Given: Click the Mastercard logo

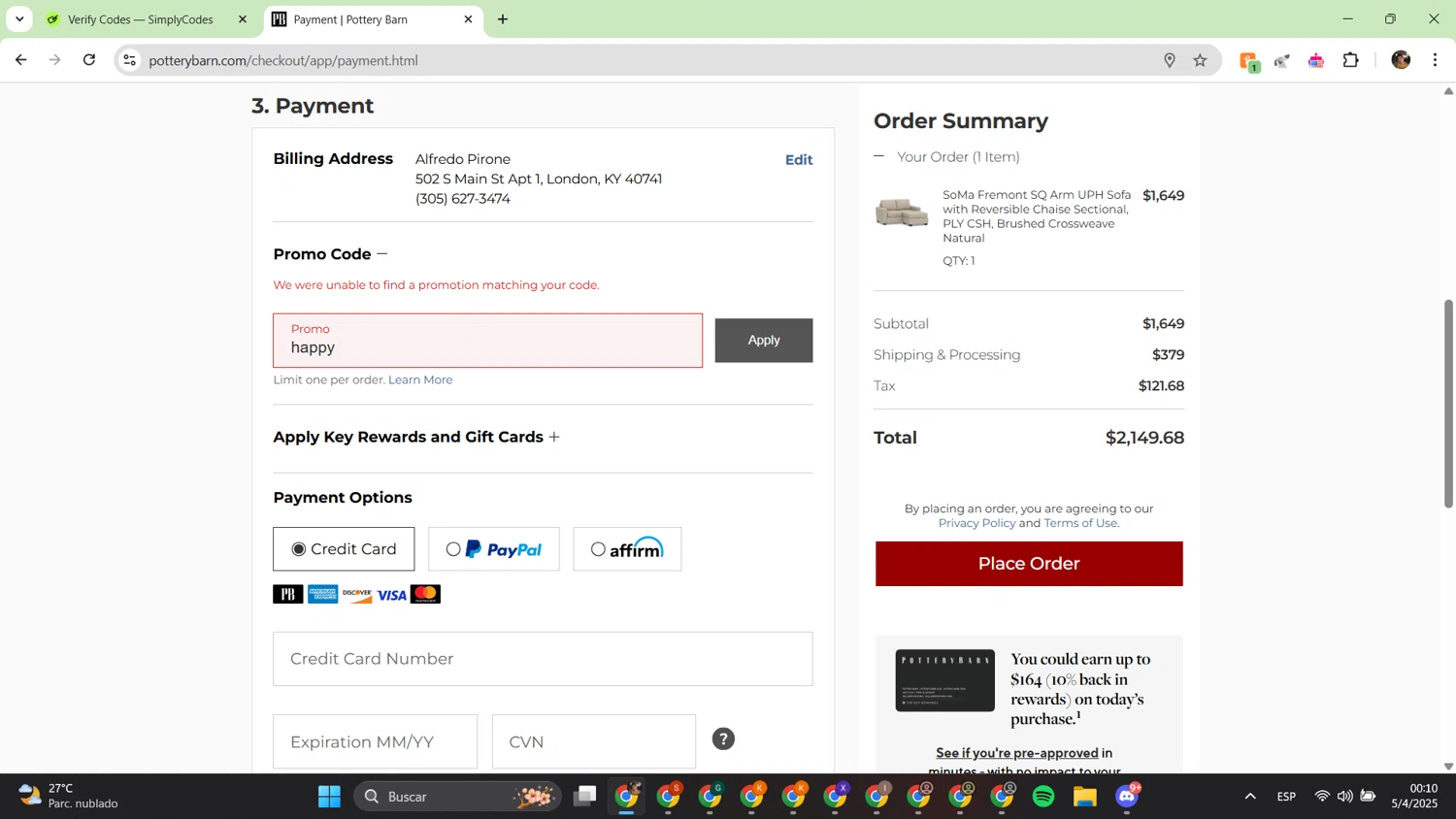Looking at the screenshot, I should tap(425, 594).
